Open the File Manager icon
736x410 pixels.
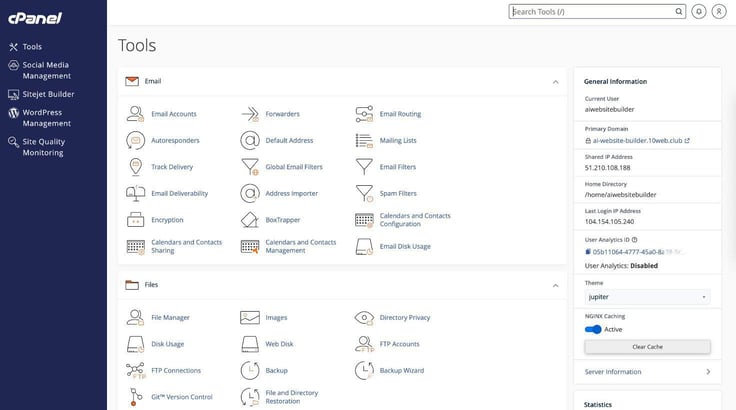pos(135,317)
